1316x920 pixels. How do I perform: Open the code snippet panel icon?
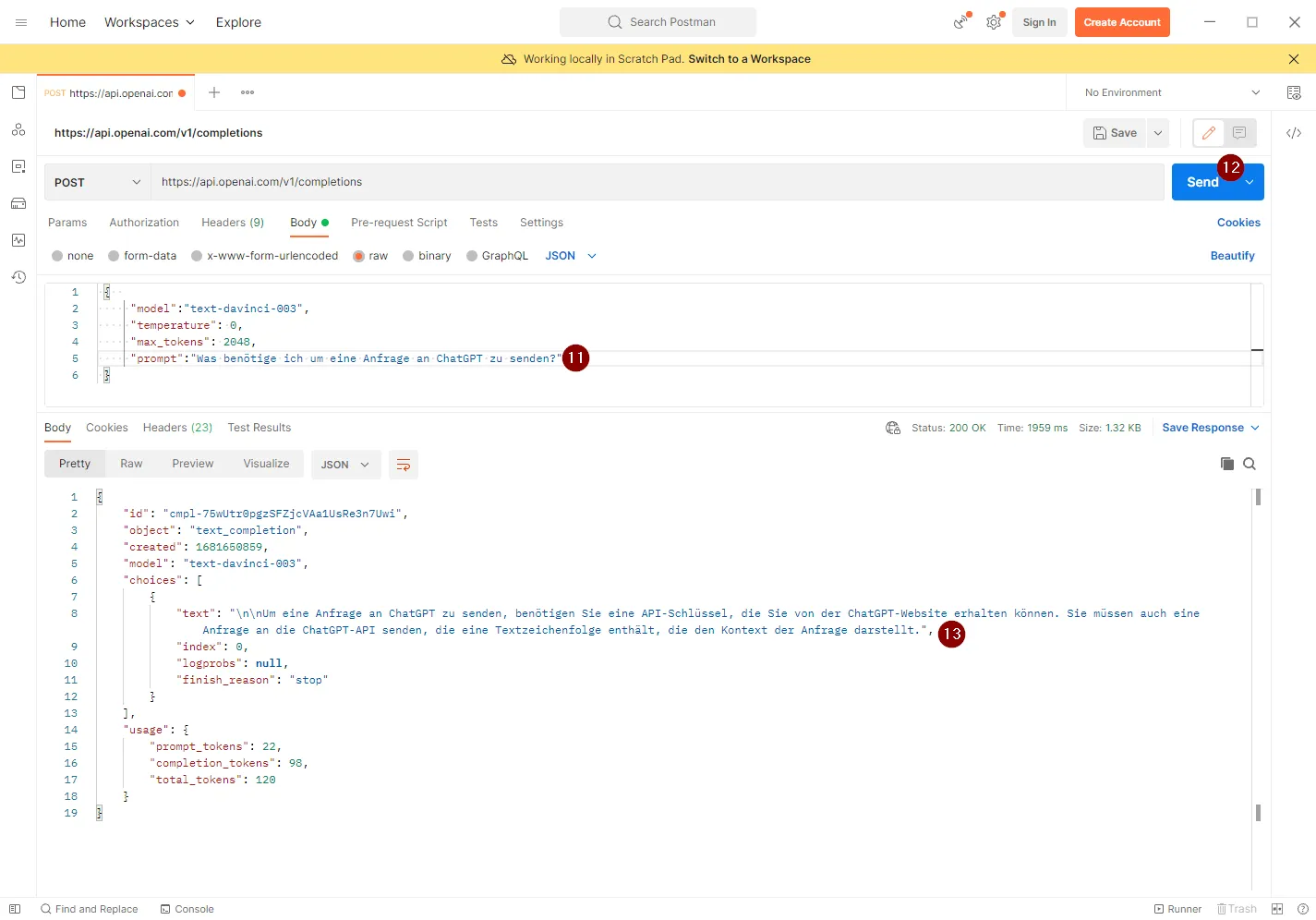click(1294, 133)
